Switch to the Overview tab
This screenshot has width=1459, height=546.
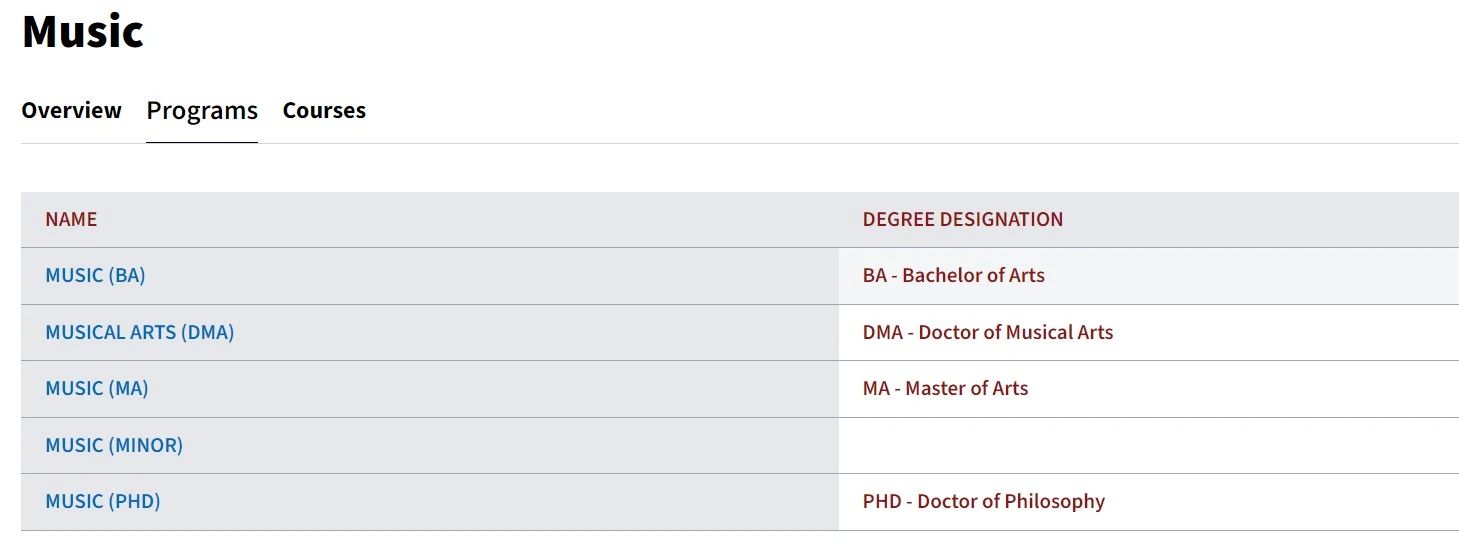71,110
